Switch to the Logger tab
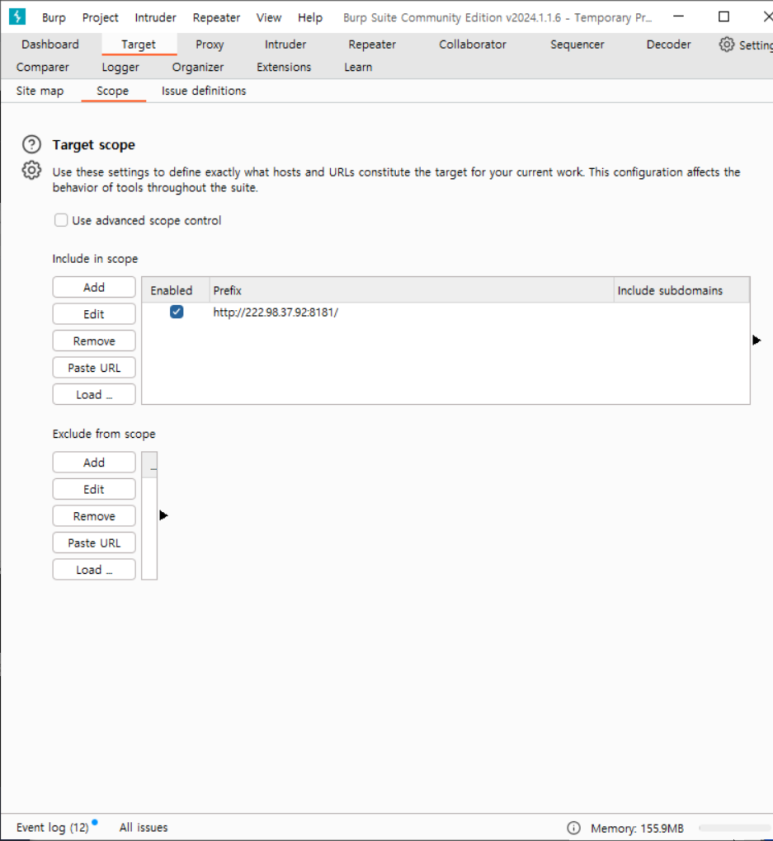Image resolution: width=773 pixels, height=841 pixels. pos(120,67)
